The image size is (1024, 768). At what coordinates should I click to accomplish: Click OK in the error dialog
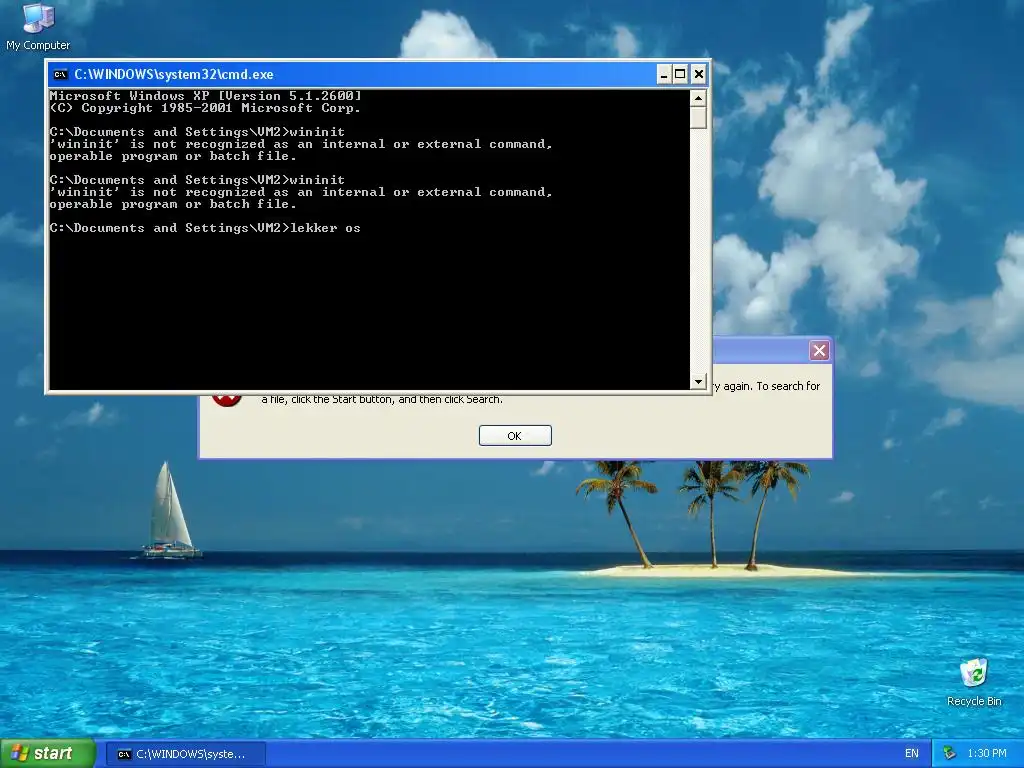tap(515, 436)
